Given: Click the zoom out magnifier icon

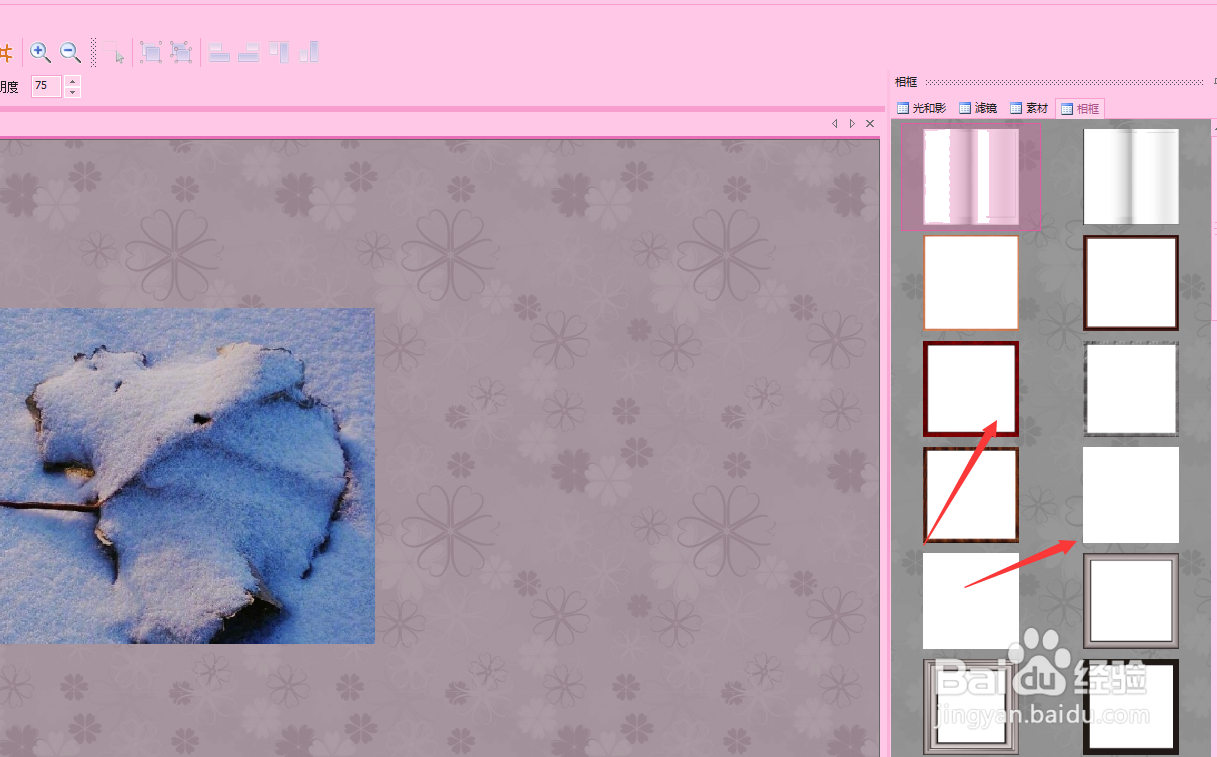Looking at the screenshot, I should [x=70, y=53].
